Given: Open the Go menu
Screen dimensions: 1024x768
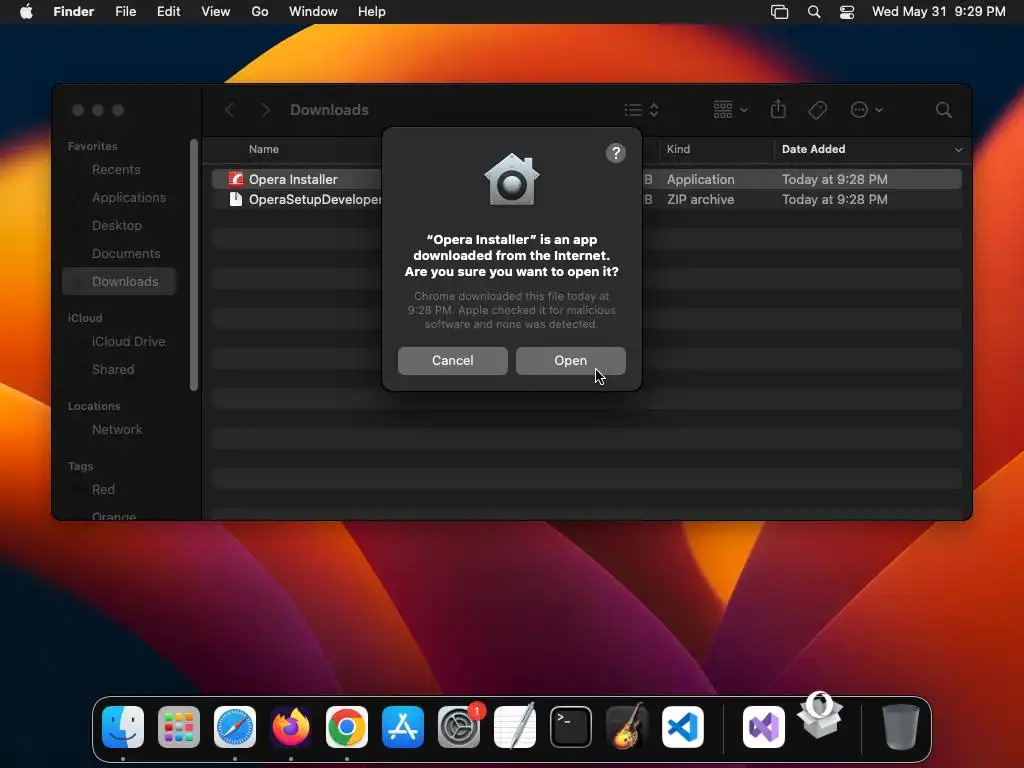Looking at the screenshot, I should [260, 12].
